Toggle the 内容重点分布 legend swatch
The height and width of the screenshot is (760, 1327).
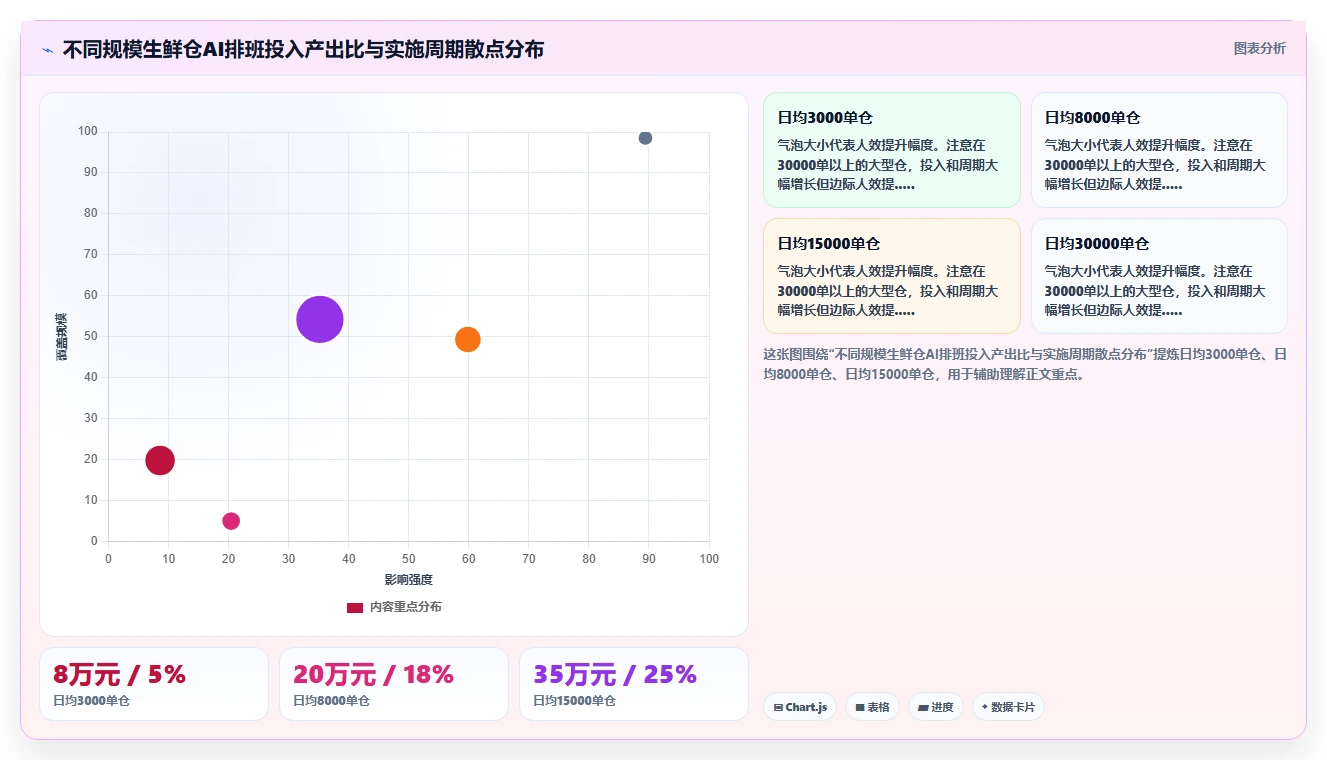coord(355,607)
